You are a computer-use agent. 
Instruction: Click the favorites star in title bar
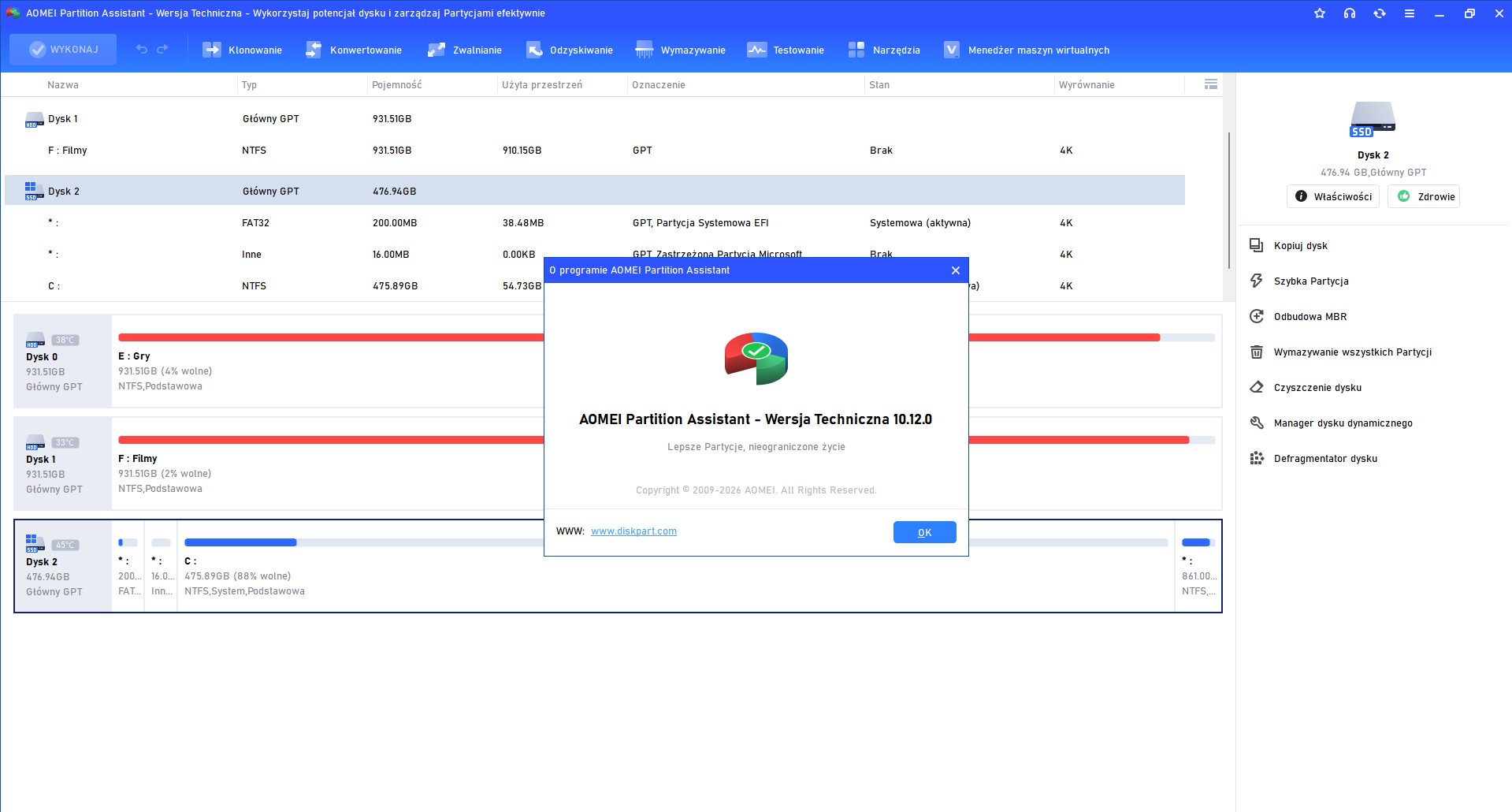[x=1320, y=13]
